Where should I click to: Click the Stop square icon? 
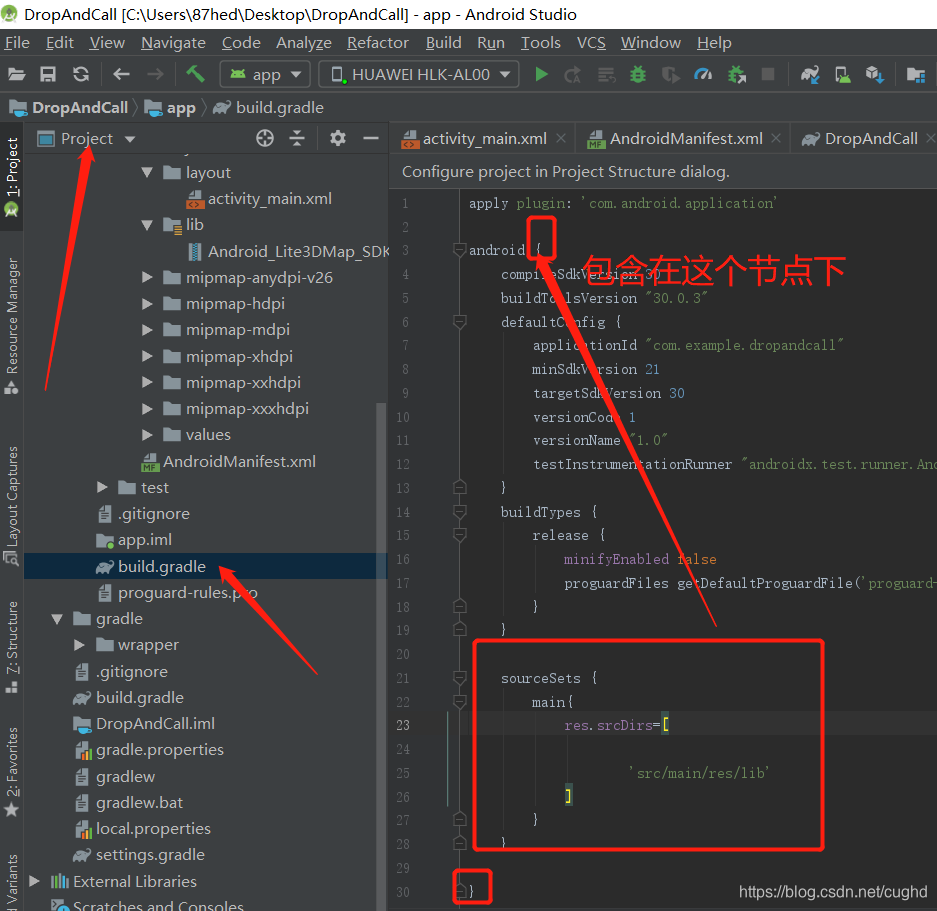click(x=768, y=74)
